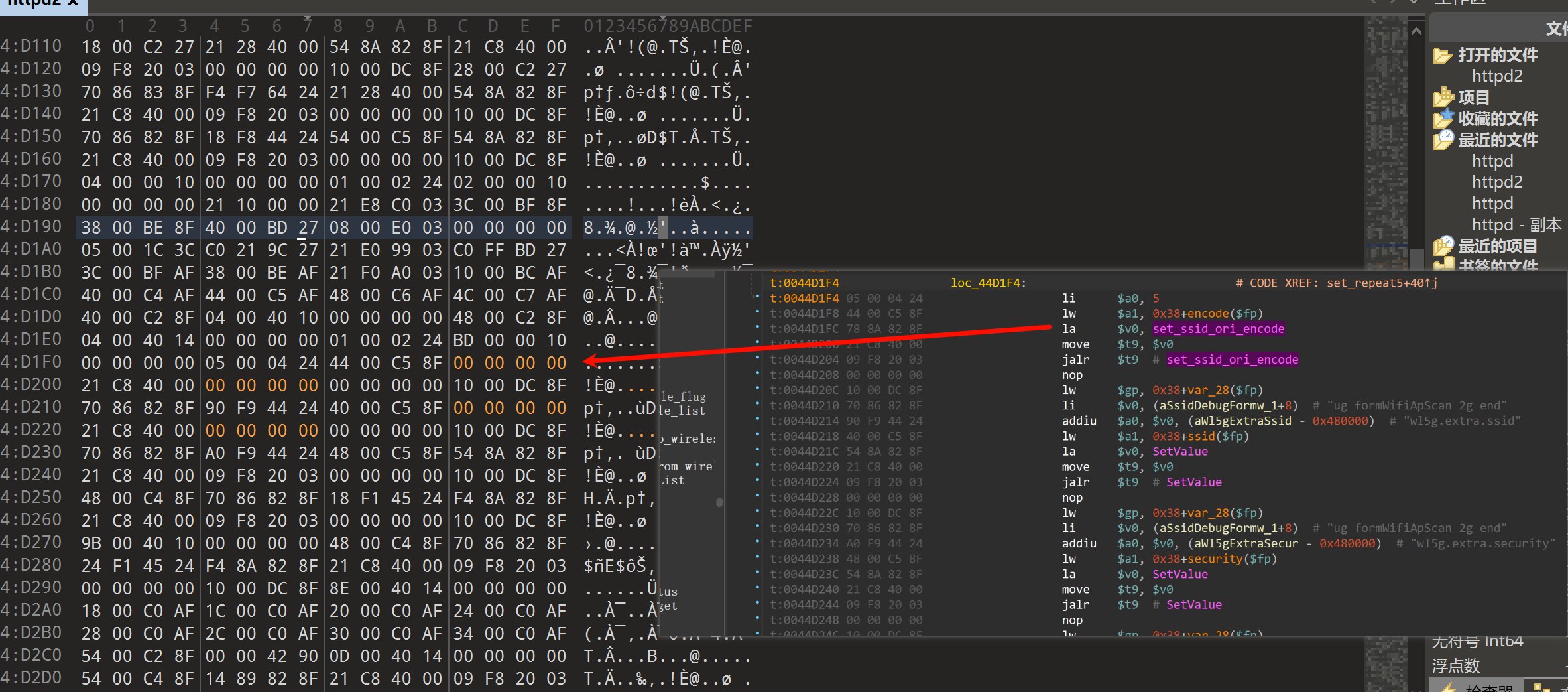
Task: Click the starred Favorite Files (收藏的文件) folder icon
Action: [1443, 119]
